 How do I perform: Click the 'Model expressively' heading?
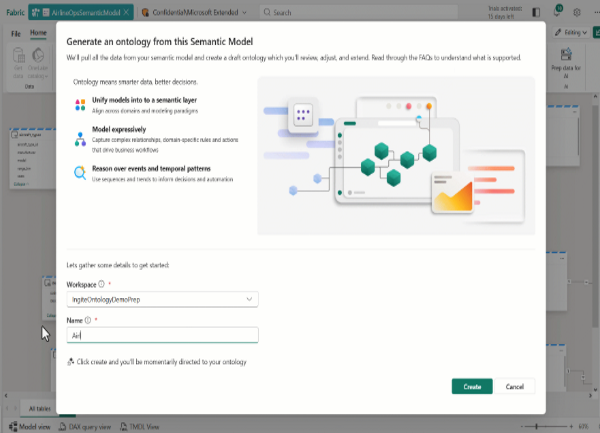click(119, 129)
